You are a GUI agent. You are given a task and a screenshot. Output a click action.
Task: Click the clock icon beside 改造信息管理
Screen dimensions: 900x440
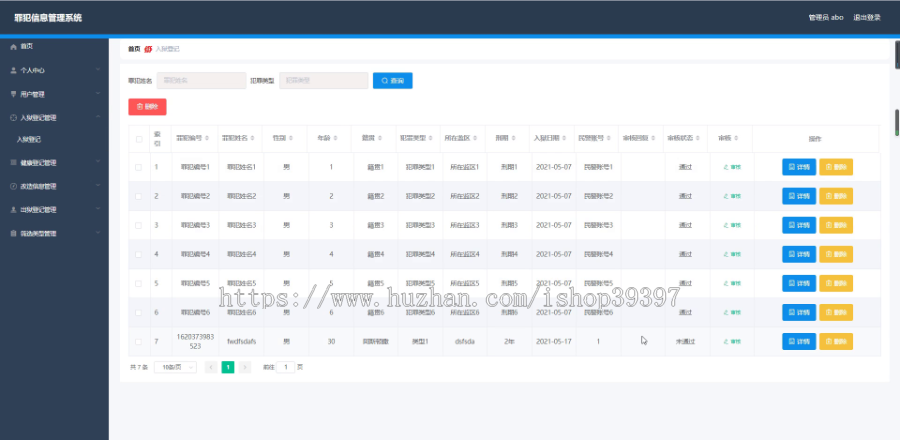click(x=14, y=186)
